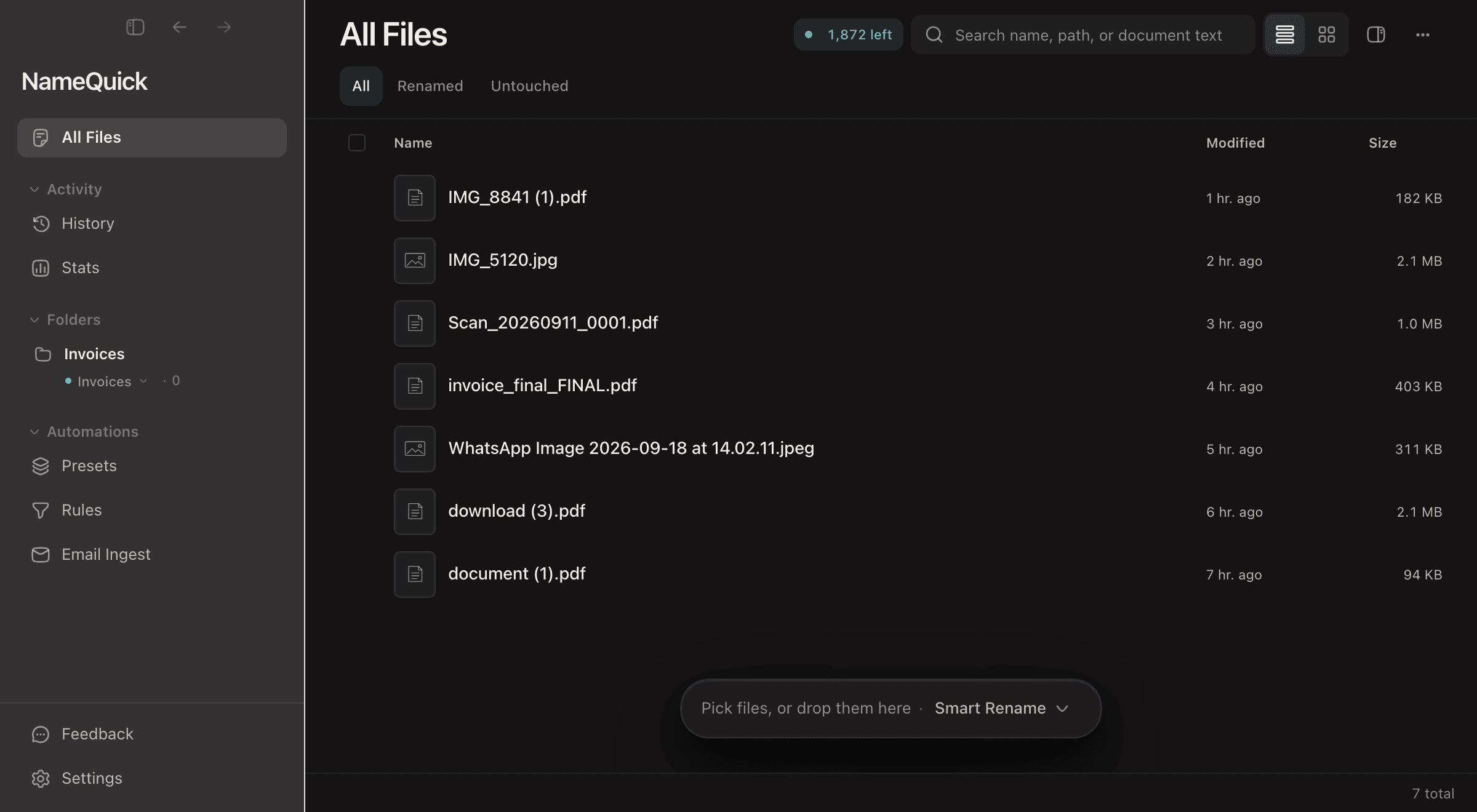Click the search magnifier icon

(x=934, y=34)
